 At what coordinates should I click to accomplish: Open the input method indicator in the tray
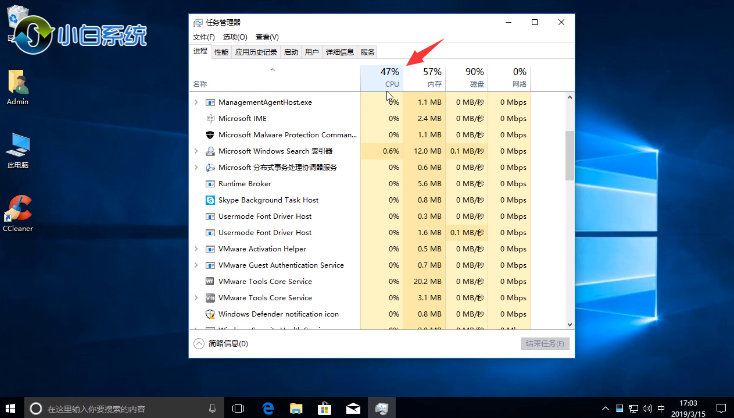[661, 408]
